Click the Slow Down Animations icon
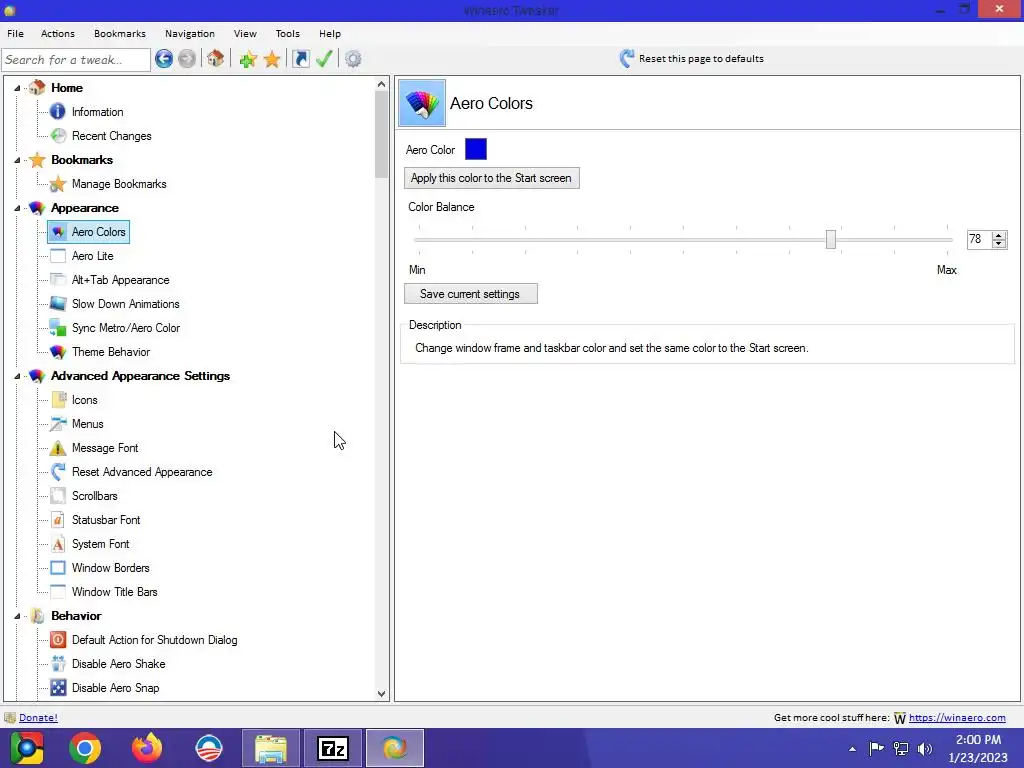 tap(57, 304)
